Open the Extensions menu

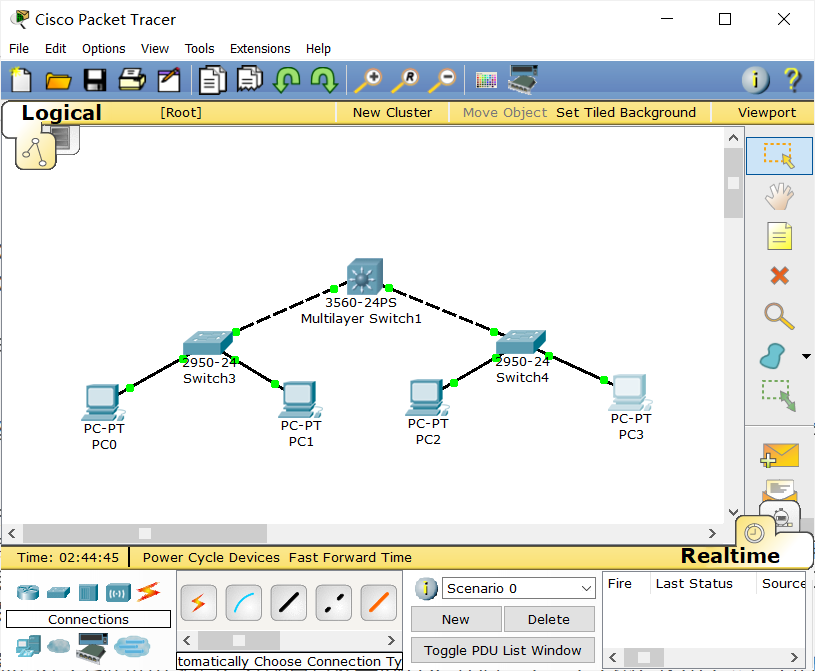pos(259,48)
